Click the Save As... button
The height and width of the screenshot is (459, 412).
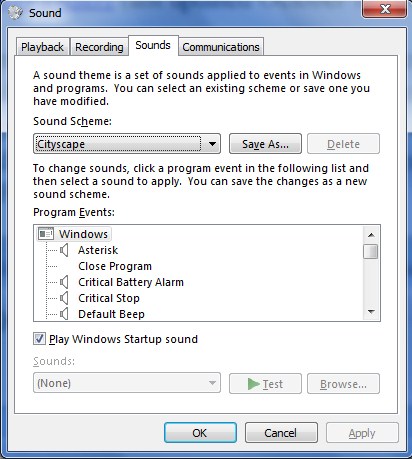coord(265,144)
